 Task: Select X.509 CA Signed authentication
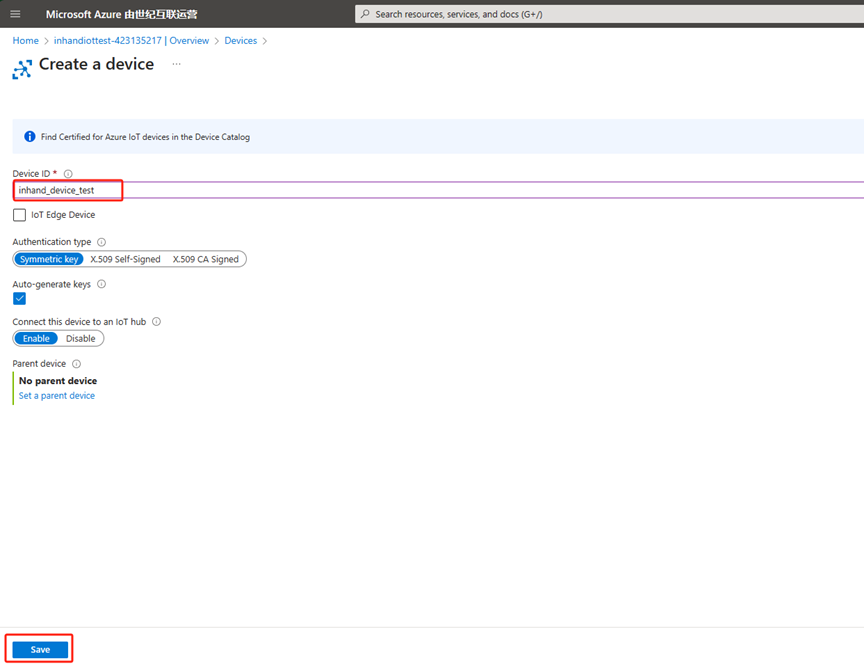click(205, 259)
